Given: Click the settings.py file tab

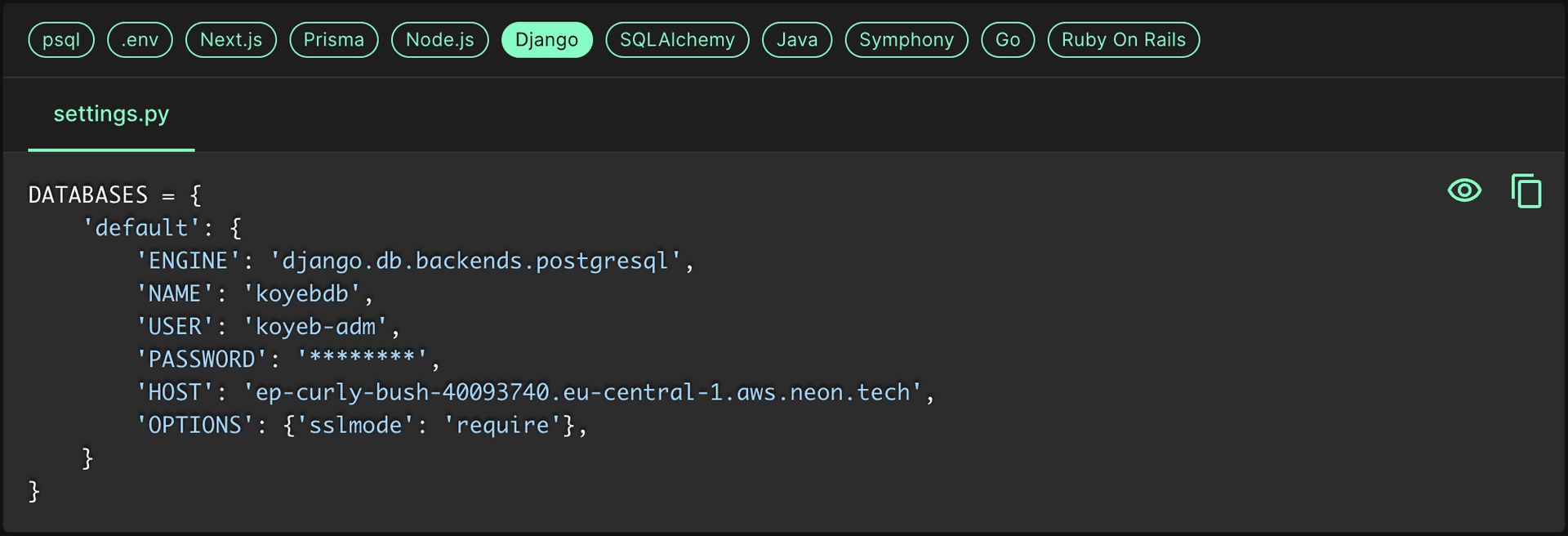Looking at the screenshot, I should pos(110,114).
